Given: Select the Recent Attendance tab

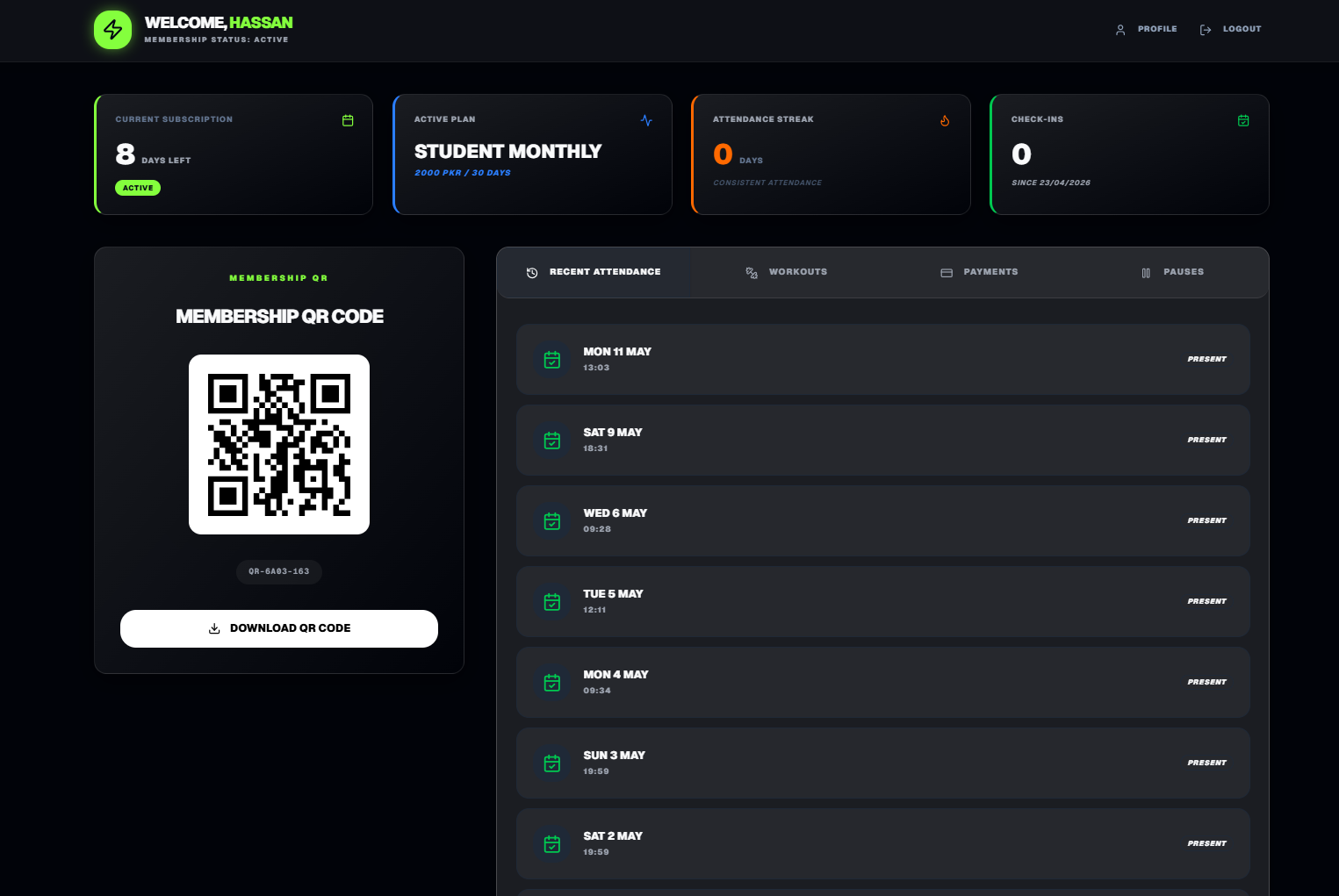Looking at the screenshot, I should pos(594,272).
